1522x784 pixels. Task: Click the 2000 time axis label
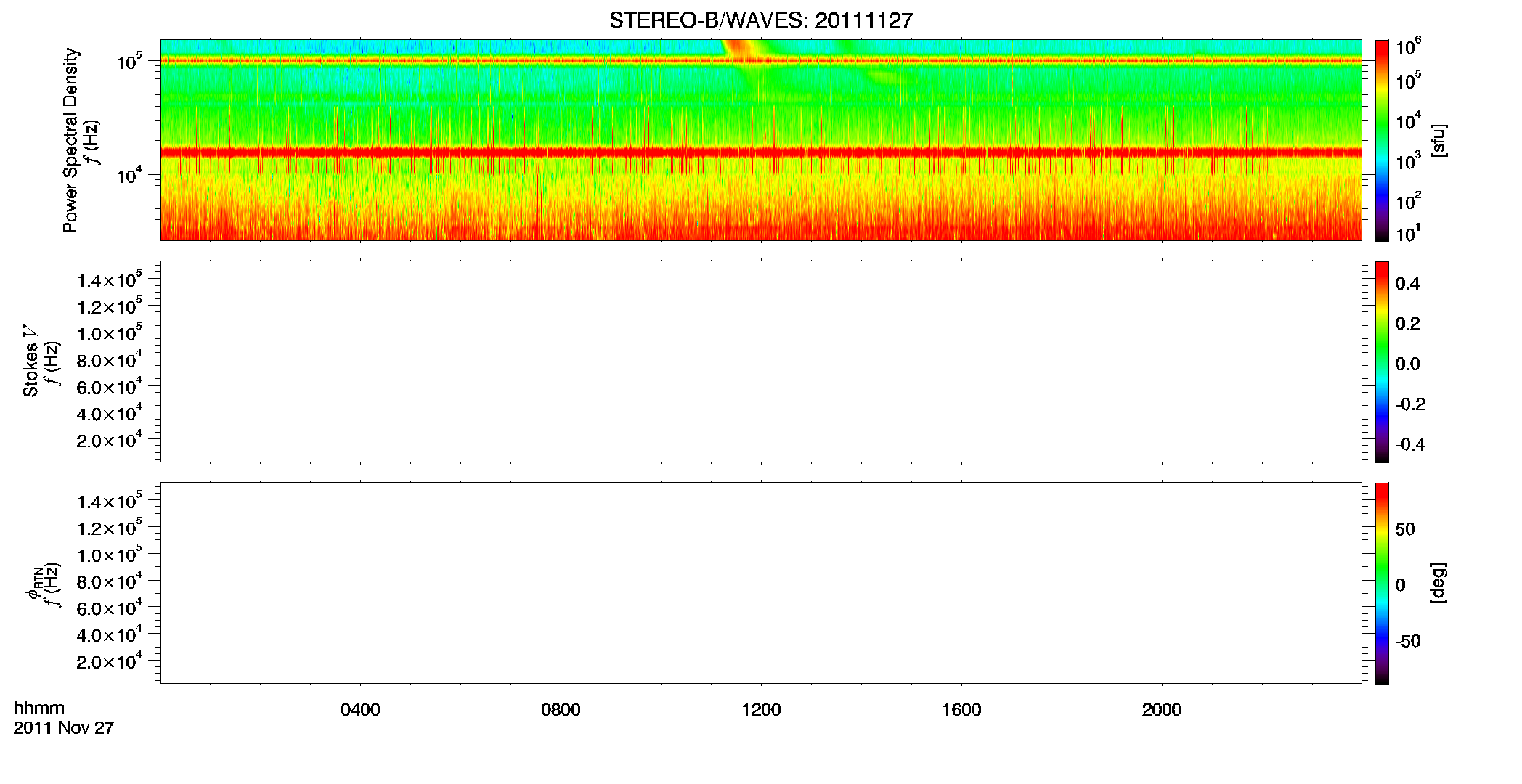(x=1162, y=710)
